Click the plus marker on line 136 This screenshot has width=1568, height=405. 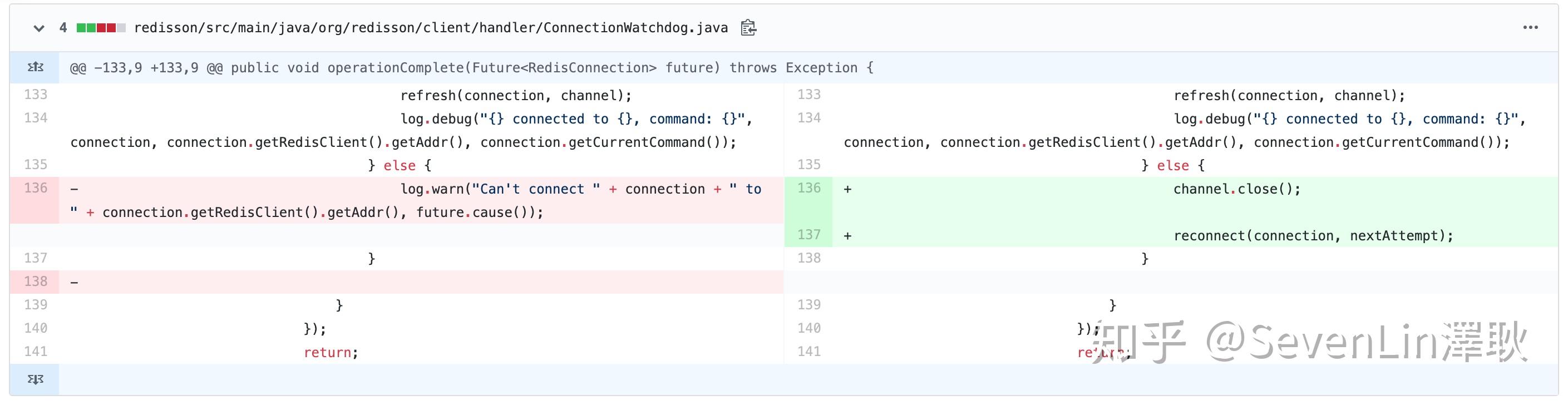[x=847, y=189]
